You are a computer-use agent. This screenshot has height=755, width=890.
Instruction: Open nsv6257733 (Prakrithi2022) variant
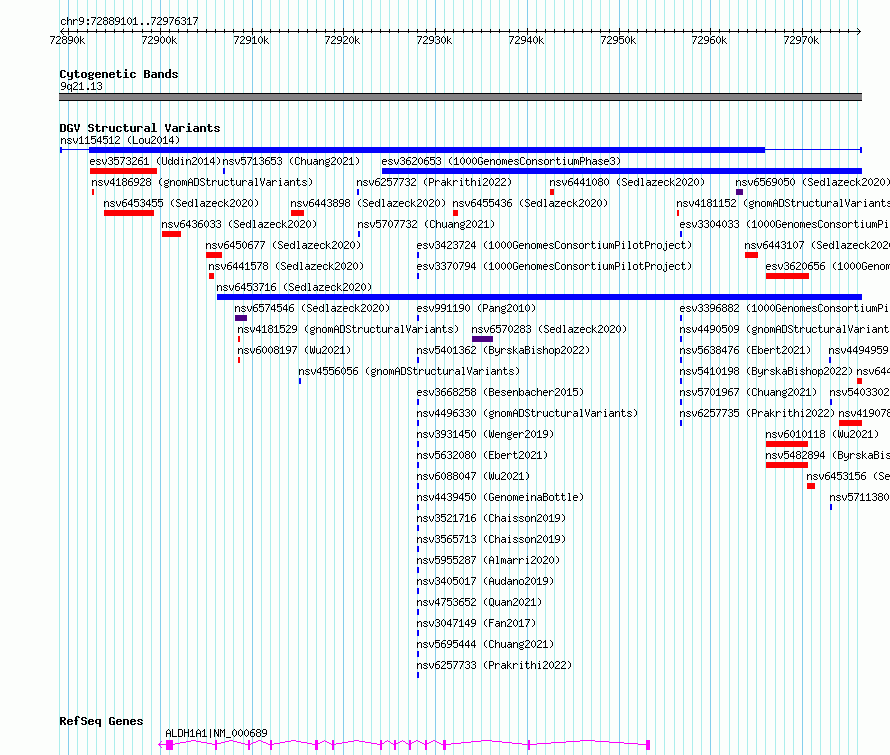pyautogui.click(x=494, y=665)
